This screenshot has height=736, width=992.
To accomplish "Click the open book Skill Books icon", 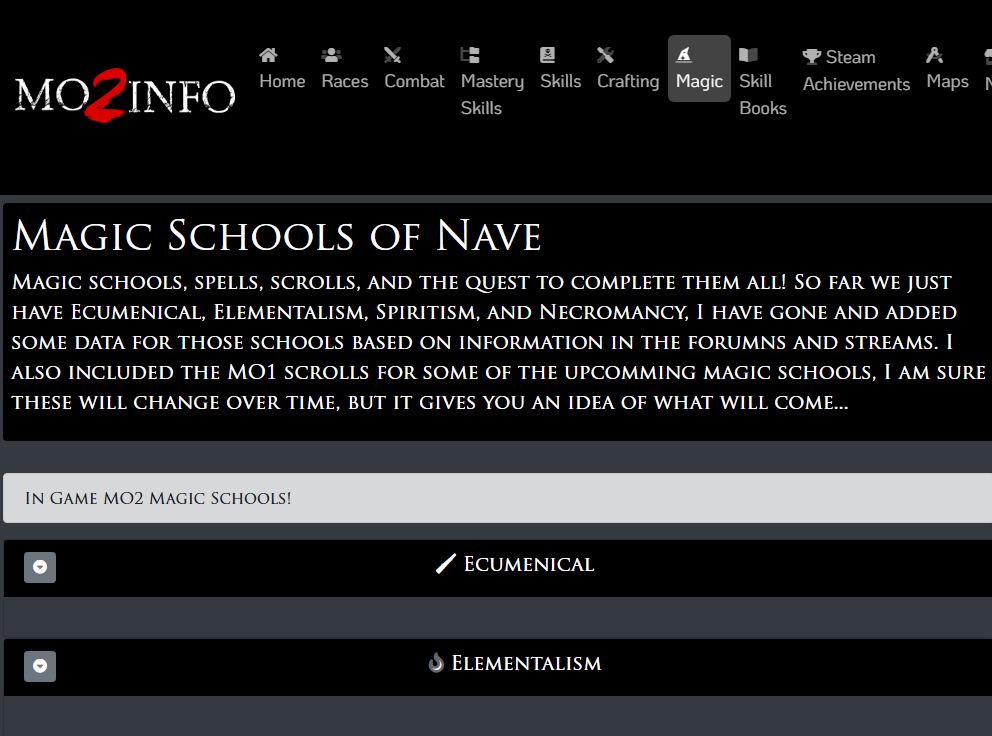I will pyautogui.click(x=748, y=55).
